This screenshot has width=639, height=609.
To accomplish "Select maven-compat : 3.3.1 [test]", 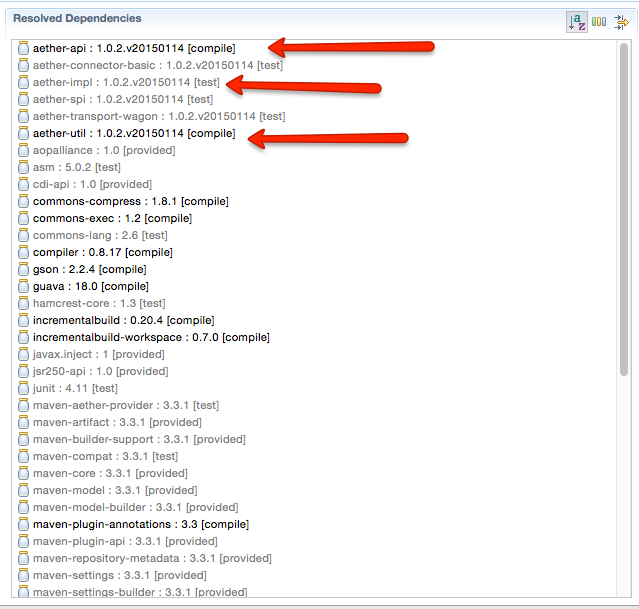I will click(106, 456).
